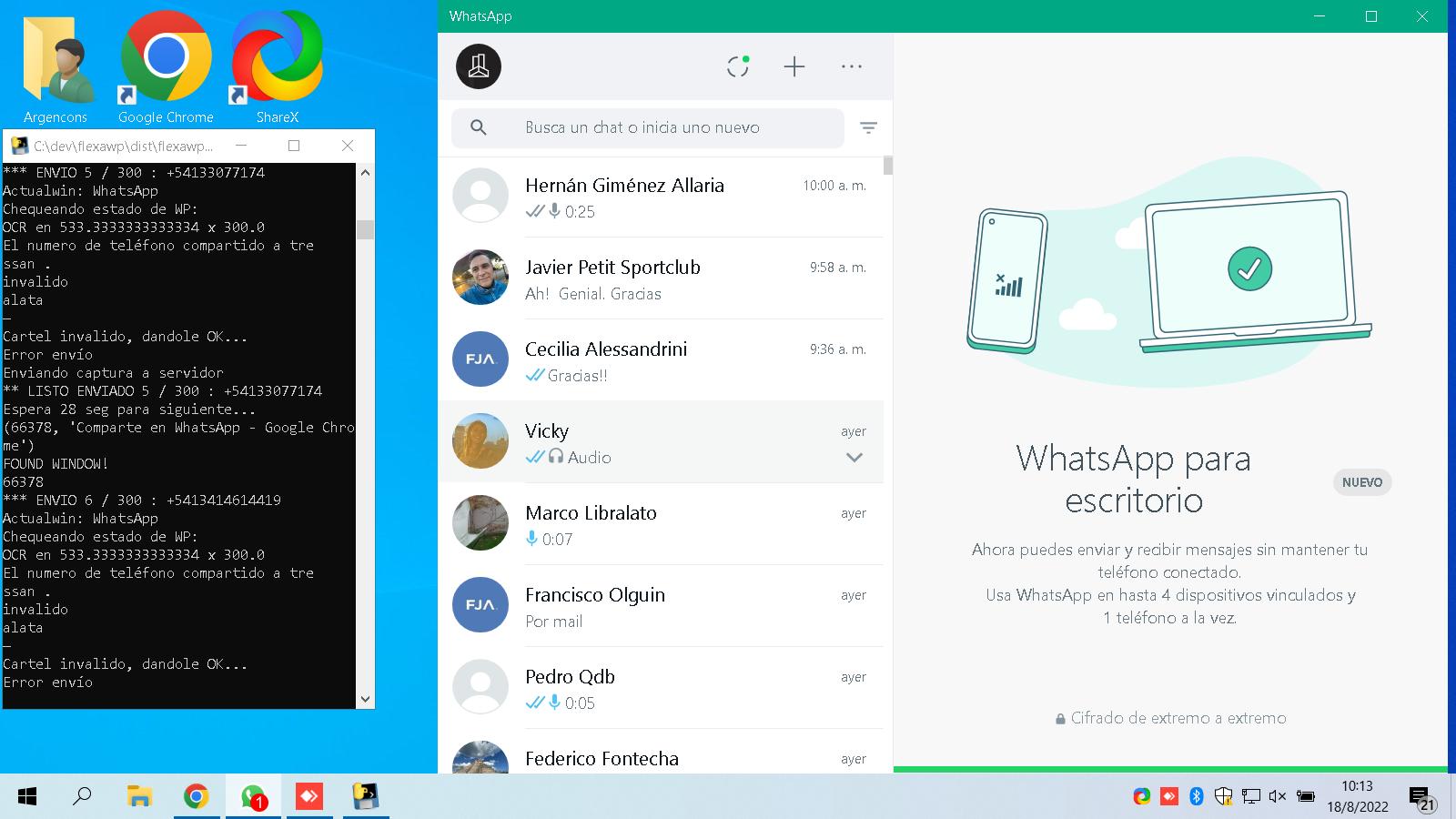Image resolution: width=1456 pixels, height=819 pixels.
Task: Maximize the WhatsApp window
Action: tap(1371, 16)
